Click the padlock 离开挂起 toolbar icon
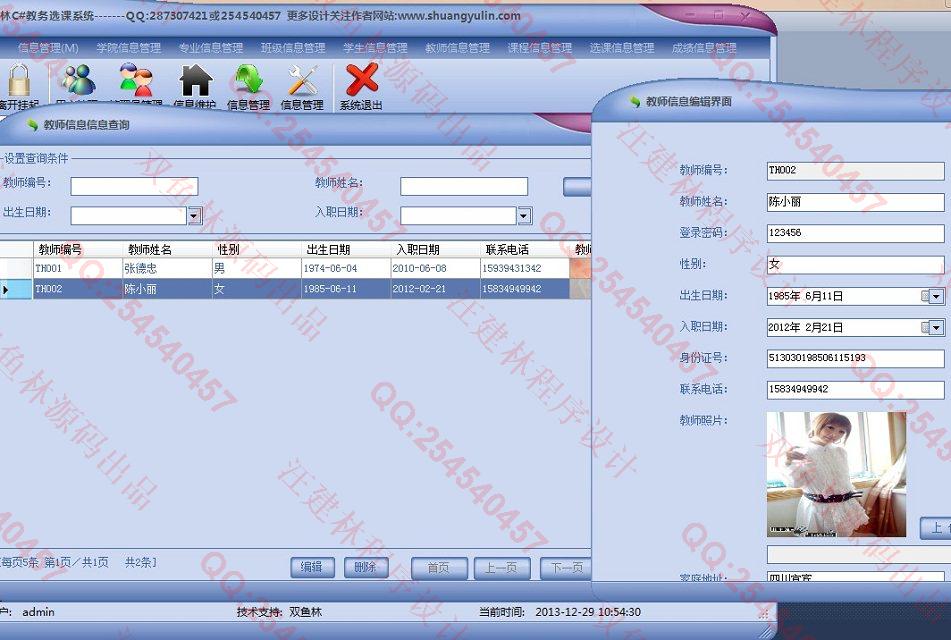The height and width of the screenshot is (640, 951). click(x=19, y=81)
